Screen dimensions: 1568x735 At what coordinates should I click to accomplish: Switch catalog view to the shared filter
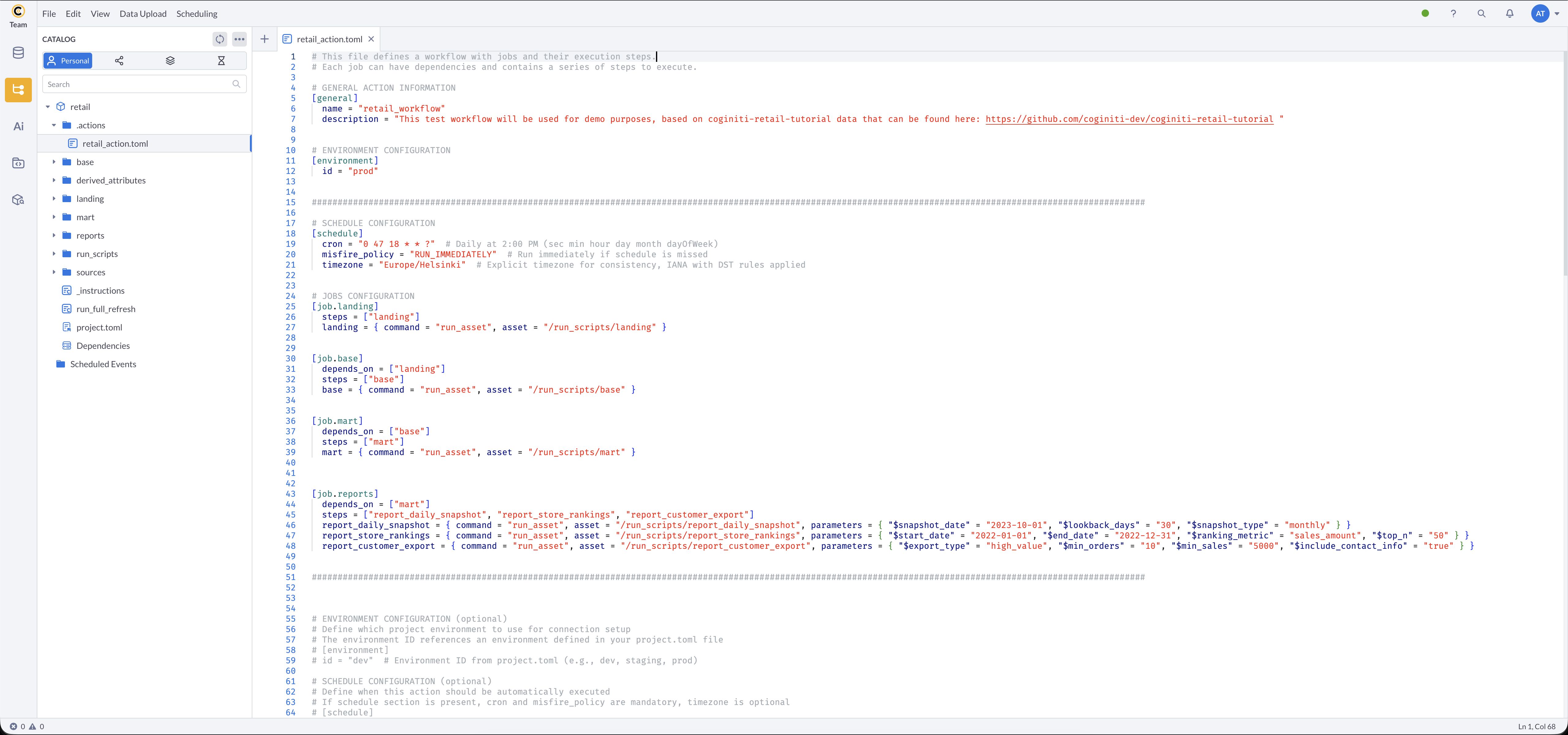point(119,61)
